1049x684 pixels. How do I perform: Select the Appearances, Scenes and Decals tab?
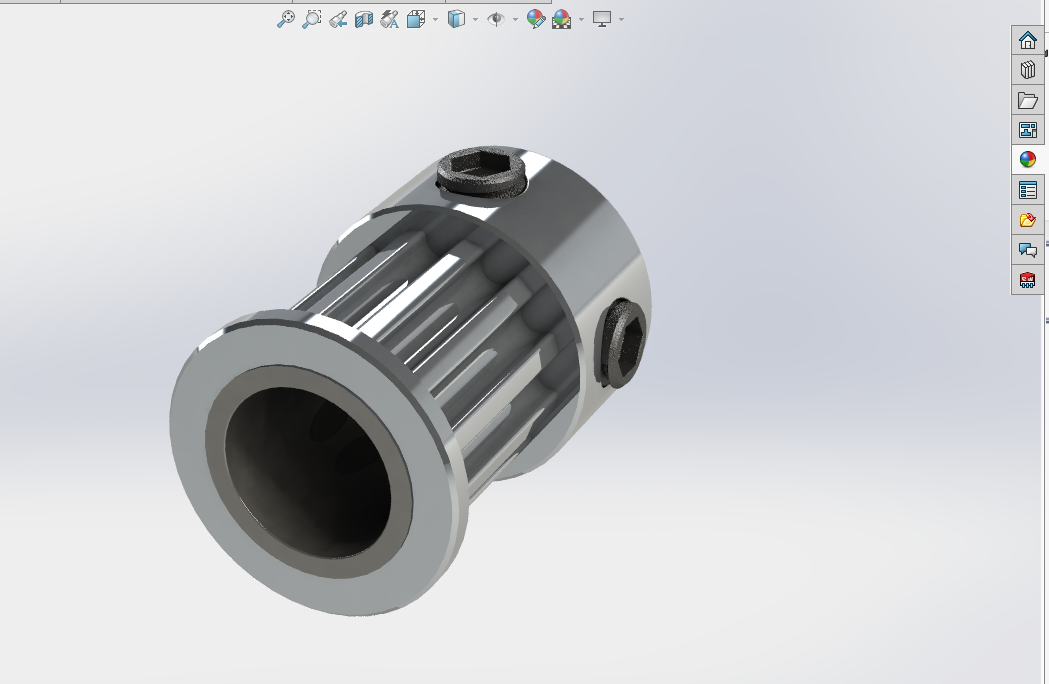[x=1028, y=159]
